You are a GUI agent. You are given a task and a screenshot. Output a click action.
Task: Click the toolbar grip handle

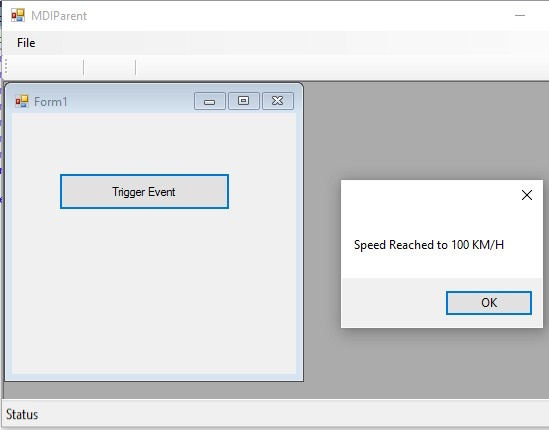6,67
